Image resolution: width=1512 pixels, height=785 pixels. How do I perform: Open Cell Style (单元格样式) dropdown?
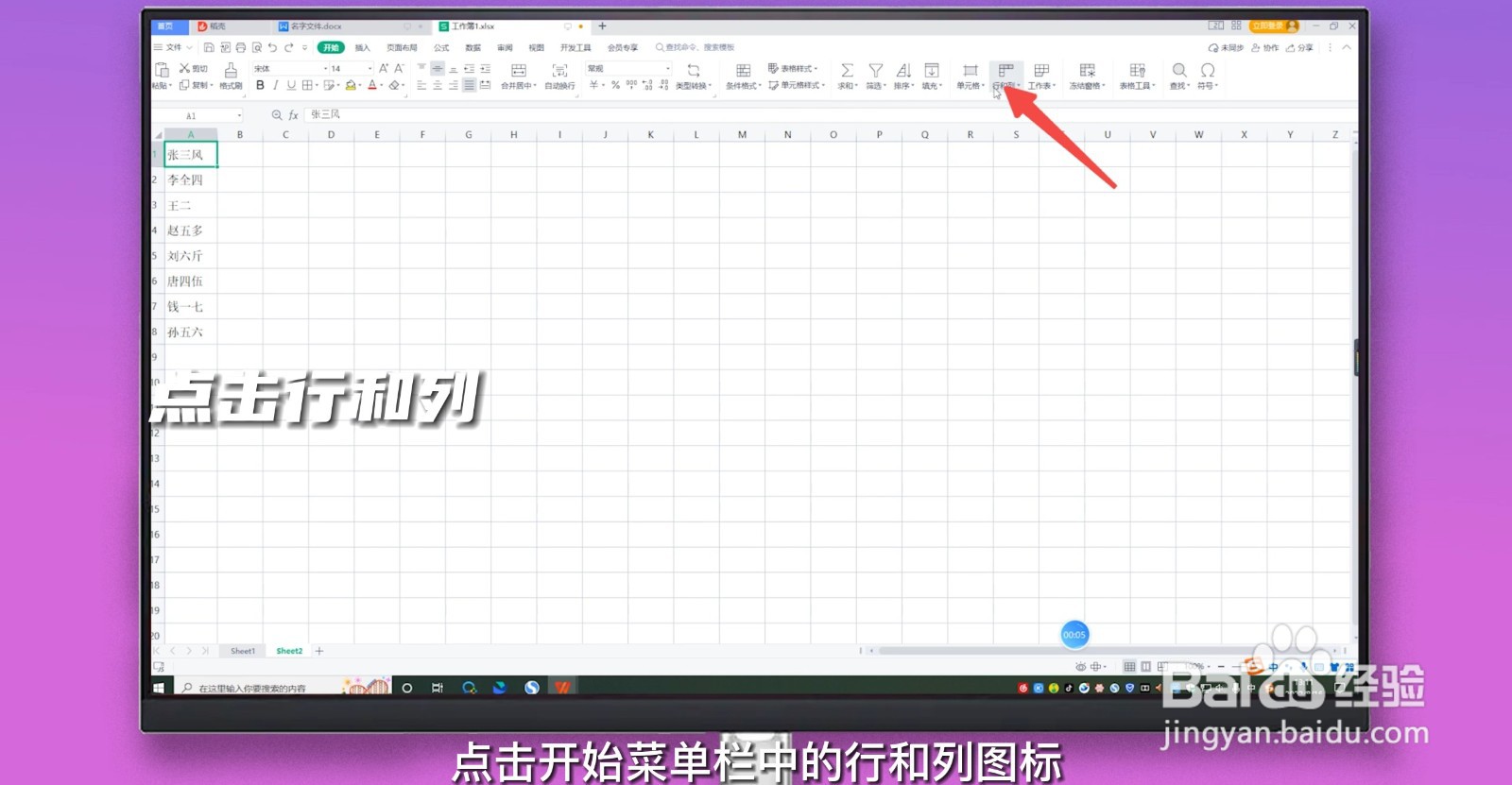pos(796,85)
